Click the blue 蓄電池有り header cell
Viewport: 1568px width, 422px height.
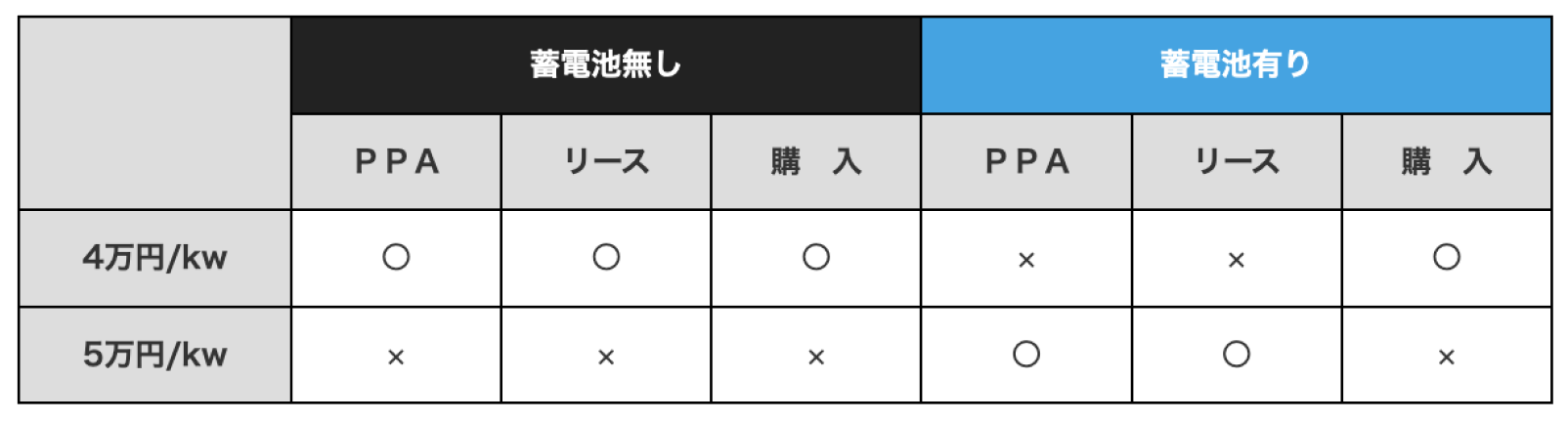click(x=1237, y=65)
